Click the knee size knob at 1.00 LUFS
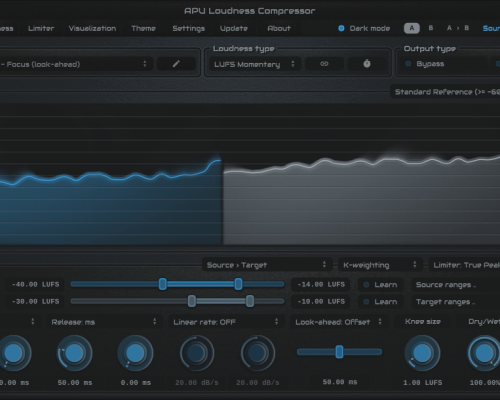Image resolution: width=500 pixels, height=400 pixels. click(422, 353)
